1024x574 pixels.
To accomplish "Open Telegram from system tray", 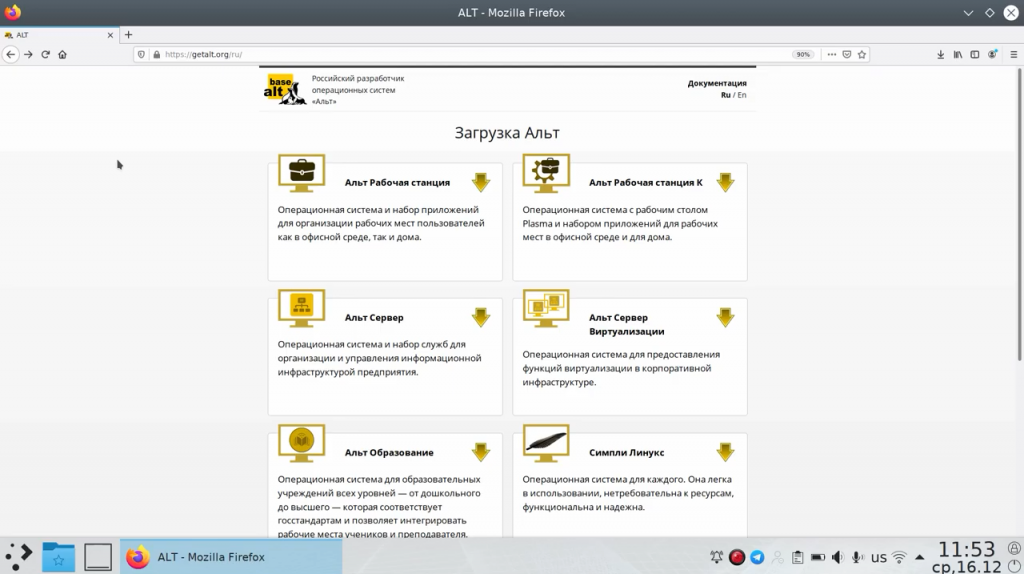I will [757, 557].
